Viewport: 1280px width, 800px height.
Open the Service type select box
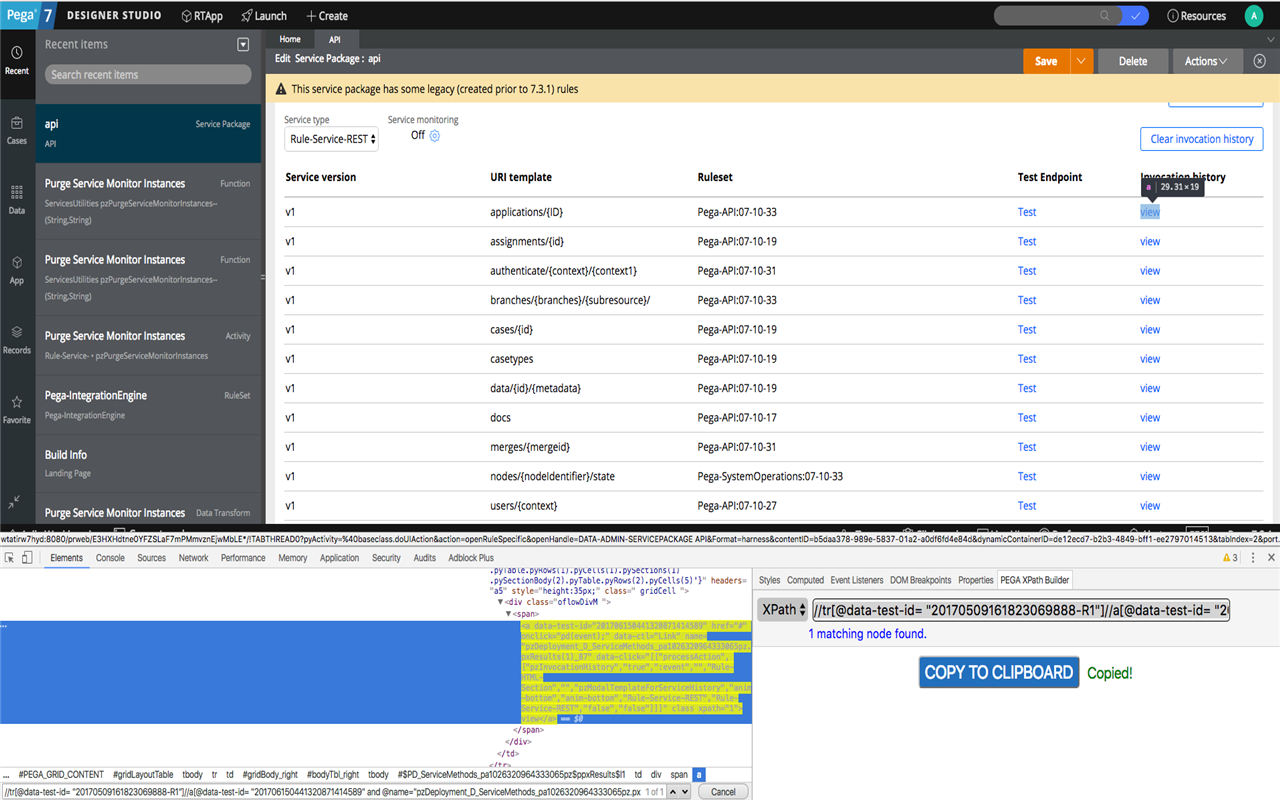332,139
